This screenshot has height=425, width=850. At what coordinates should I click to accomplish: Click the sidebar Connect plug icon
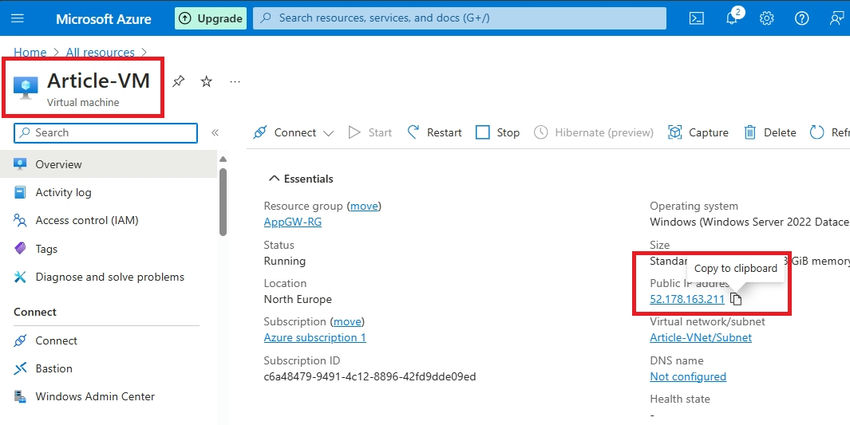tap(20, 340)
